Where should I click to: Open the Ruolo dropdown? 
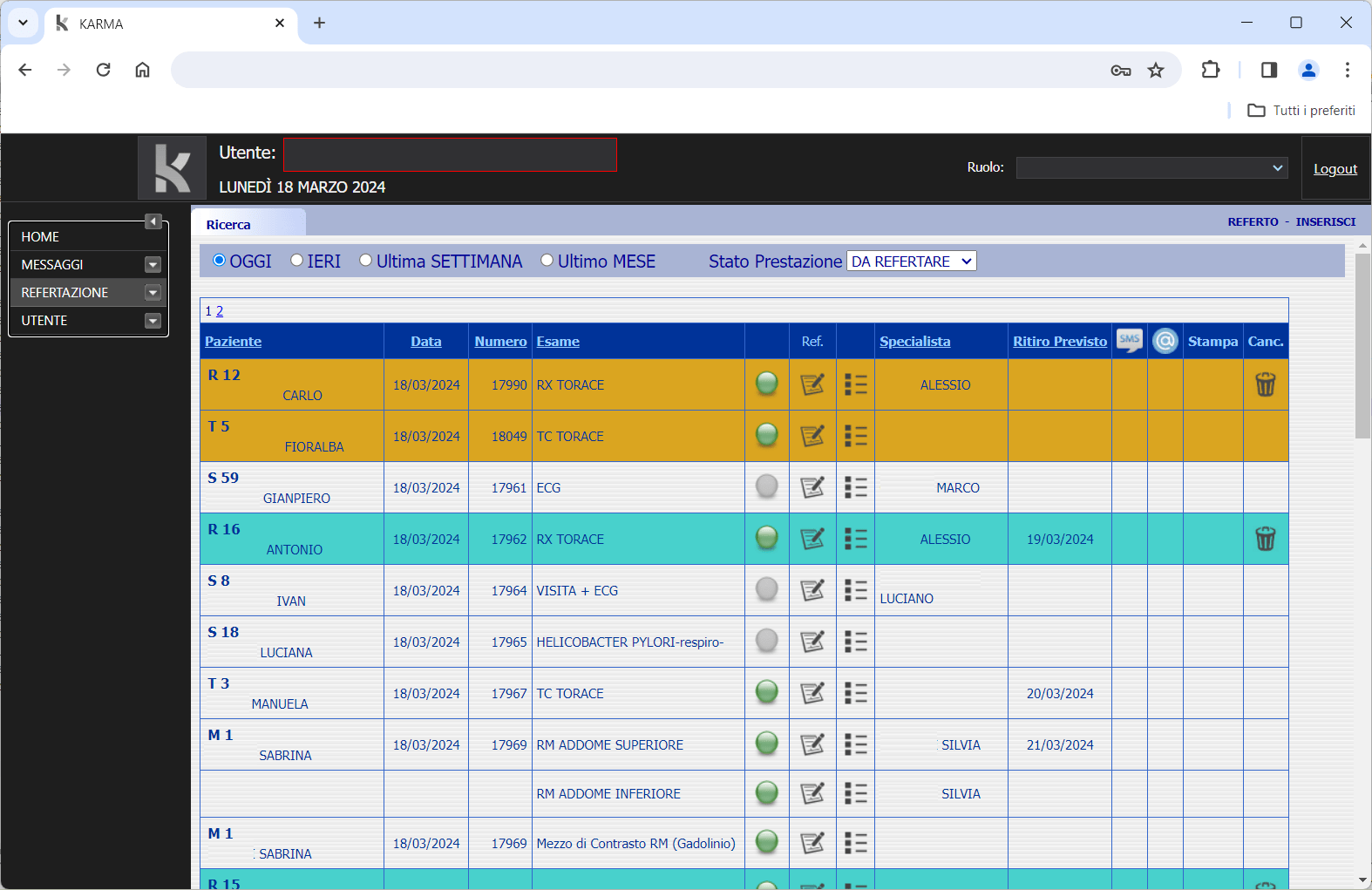click(1152, 167)
